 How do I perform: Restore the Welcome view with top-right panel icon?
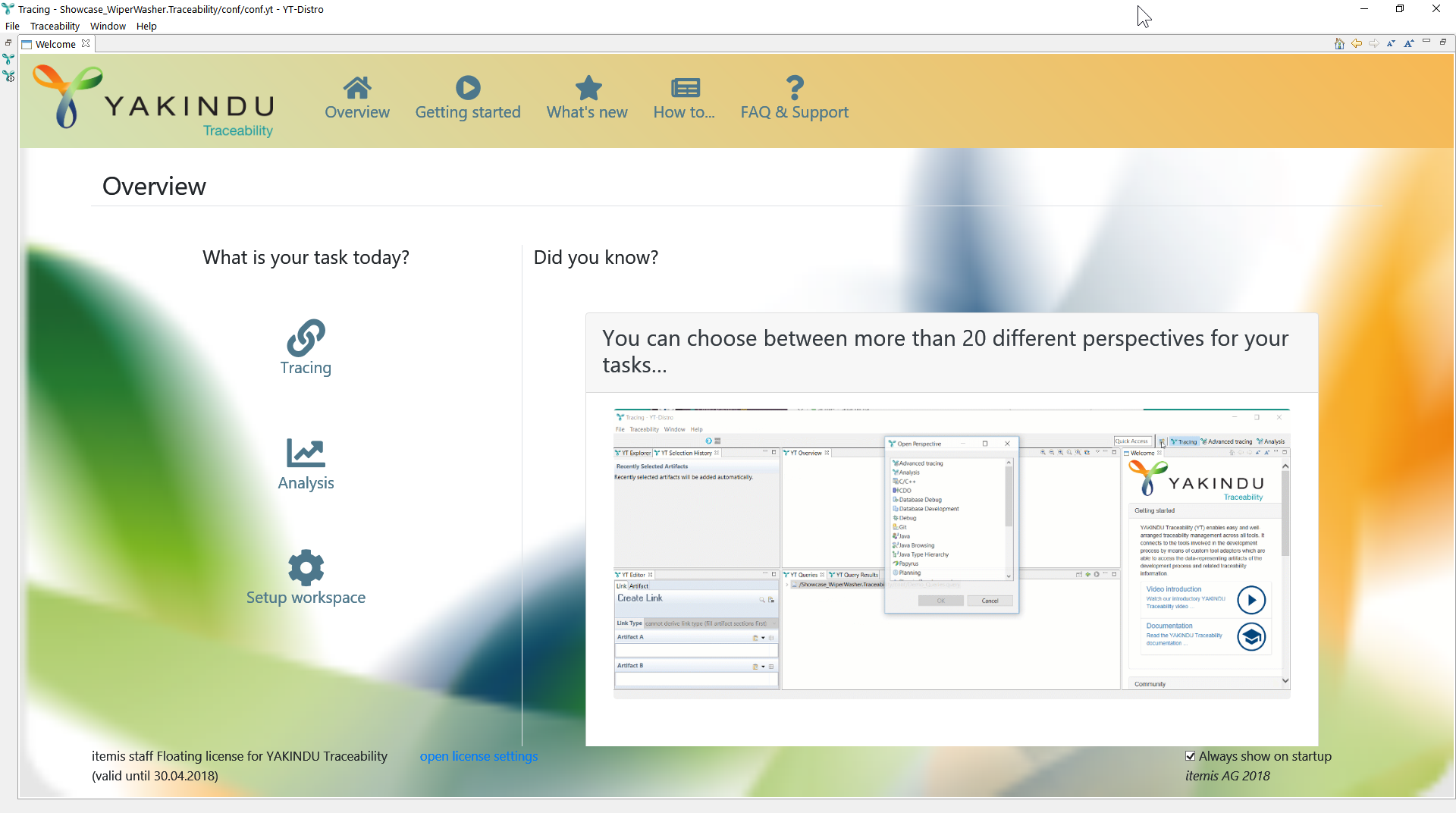[1443, 42]
